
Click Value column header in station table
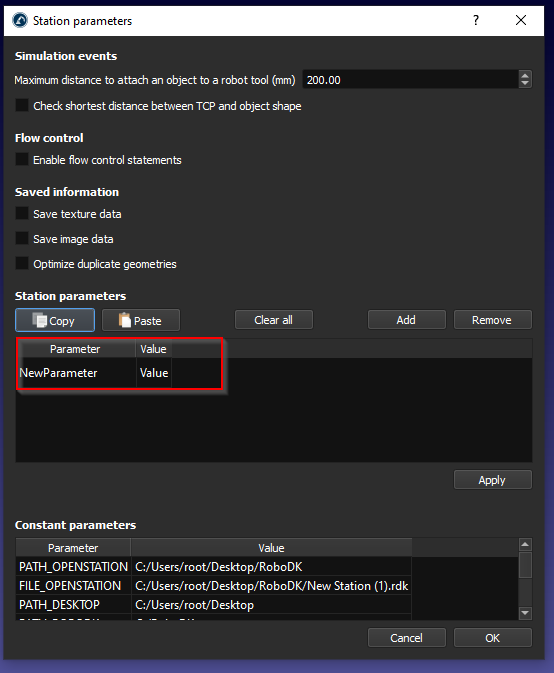tap(154, 349)
